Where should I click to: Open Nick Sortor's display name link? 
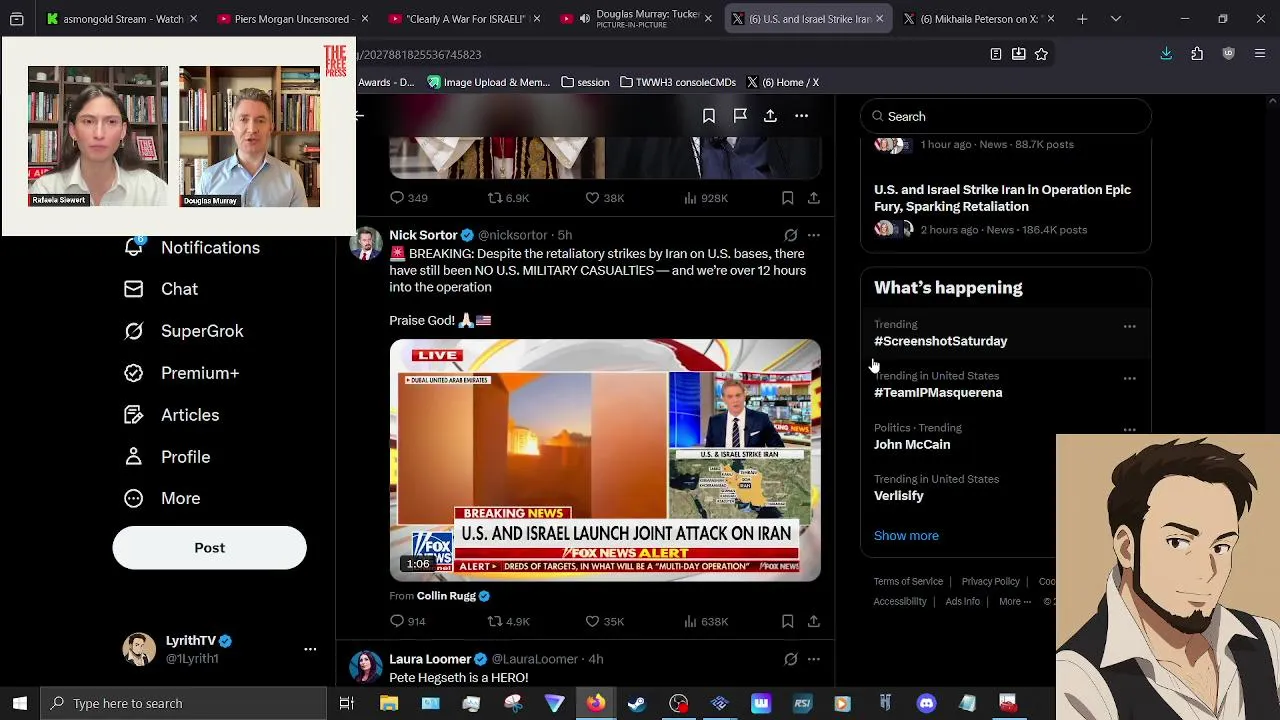click(x=423, y=235)
